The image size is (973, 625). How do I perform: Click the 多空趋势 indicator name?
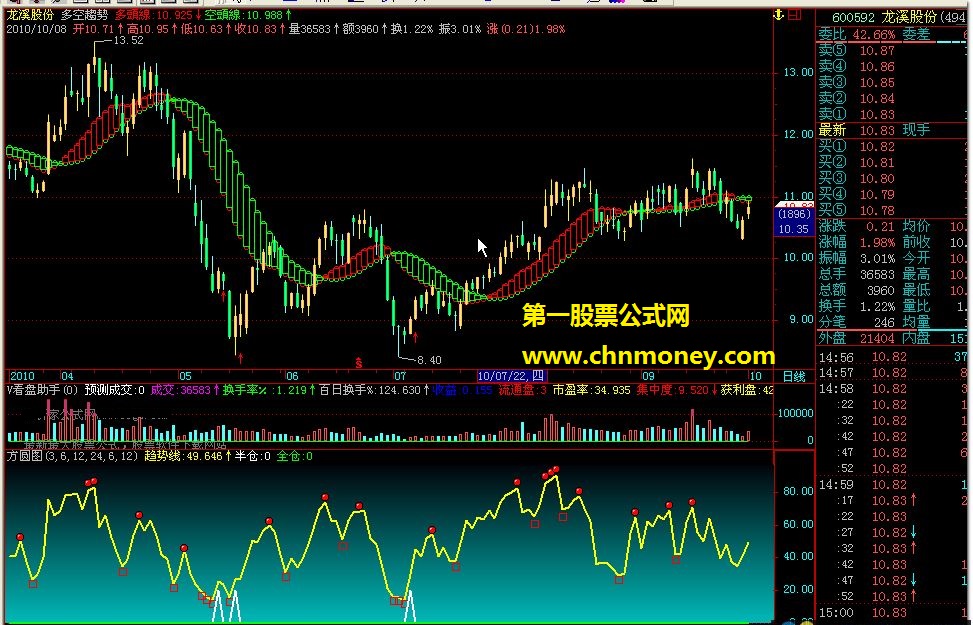[x=84, y=14]
